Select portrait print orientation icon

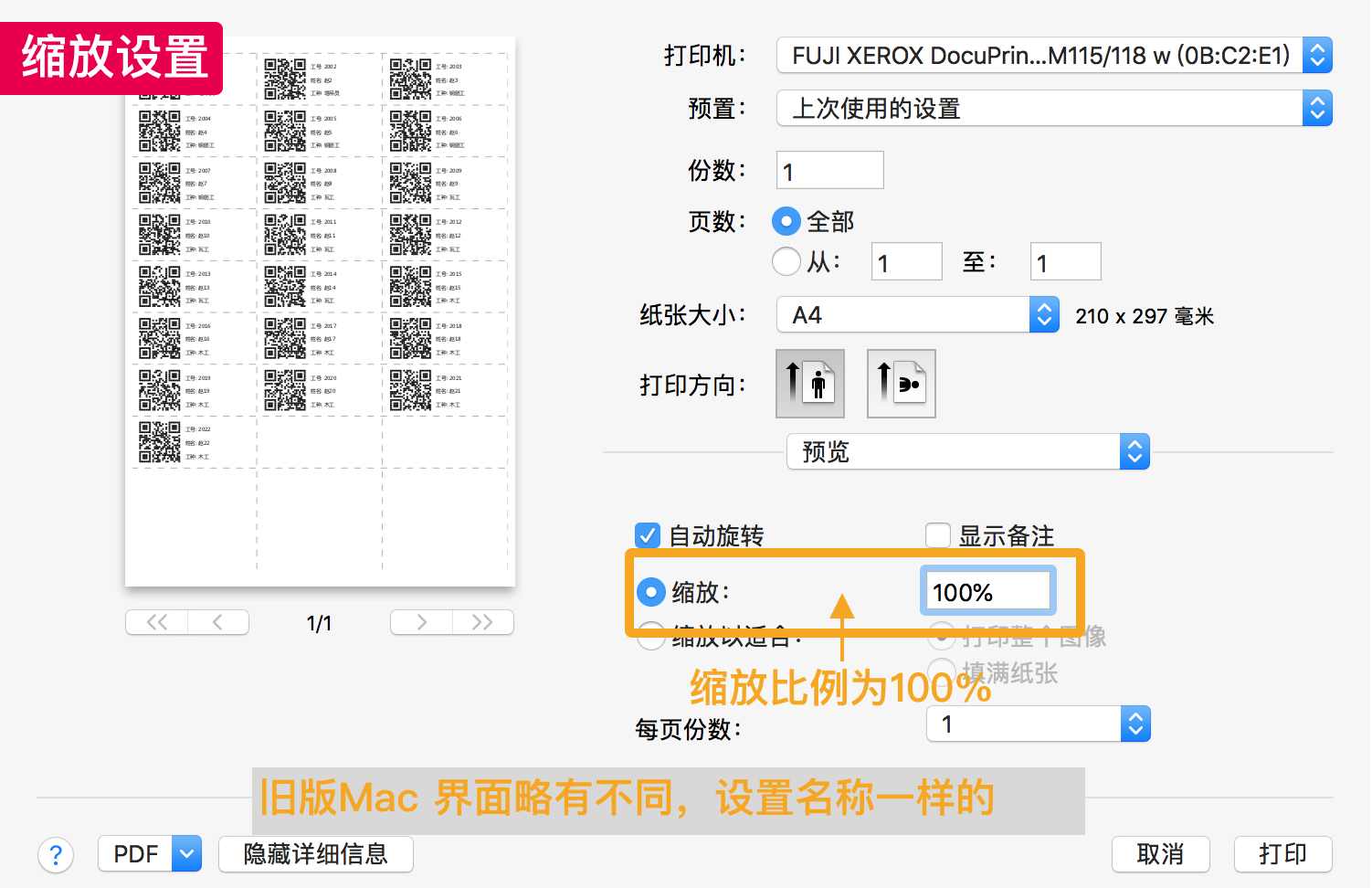coord(810,384)
